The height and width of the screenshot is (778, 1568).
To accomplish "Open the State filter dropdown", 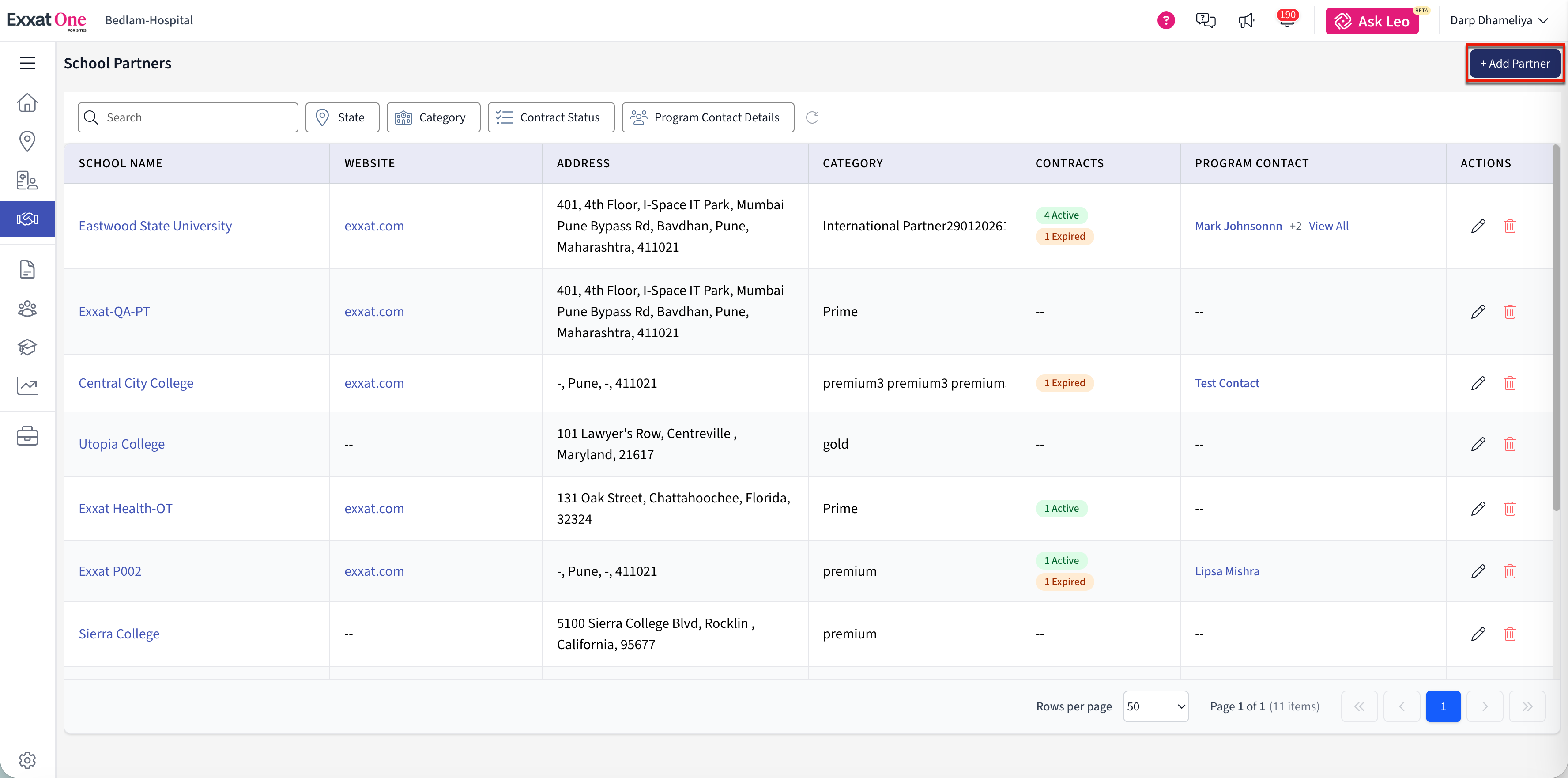I will click(342, 117).
